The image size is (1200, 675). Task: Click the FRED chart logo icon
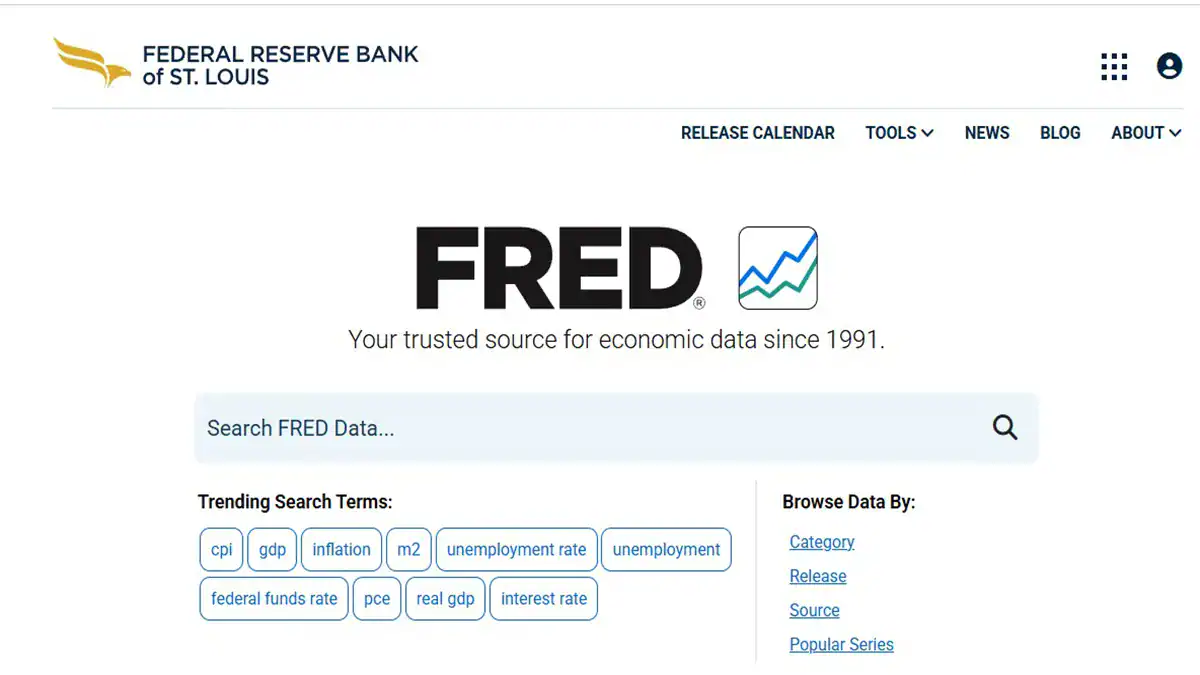tap(777, 267)
